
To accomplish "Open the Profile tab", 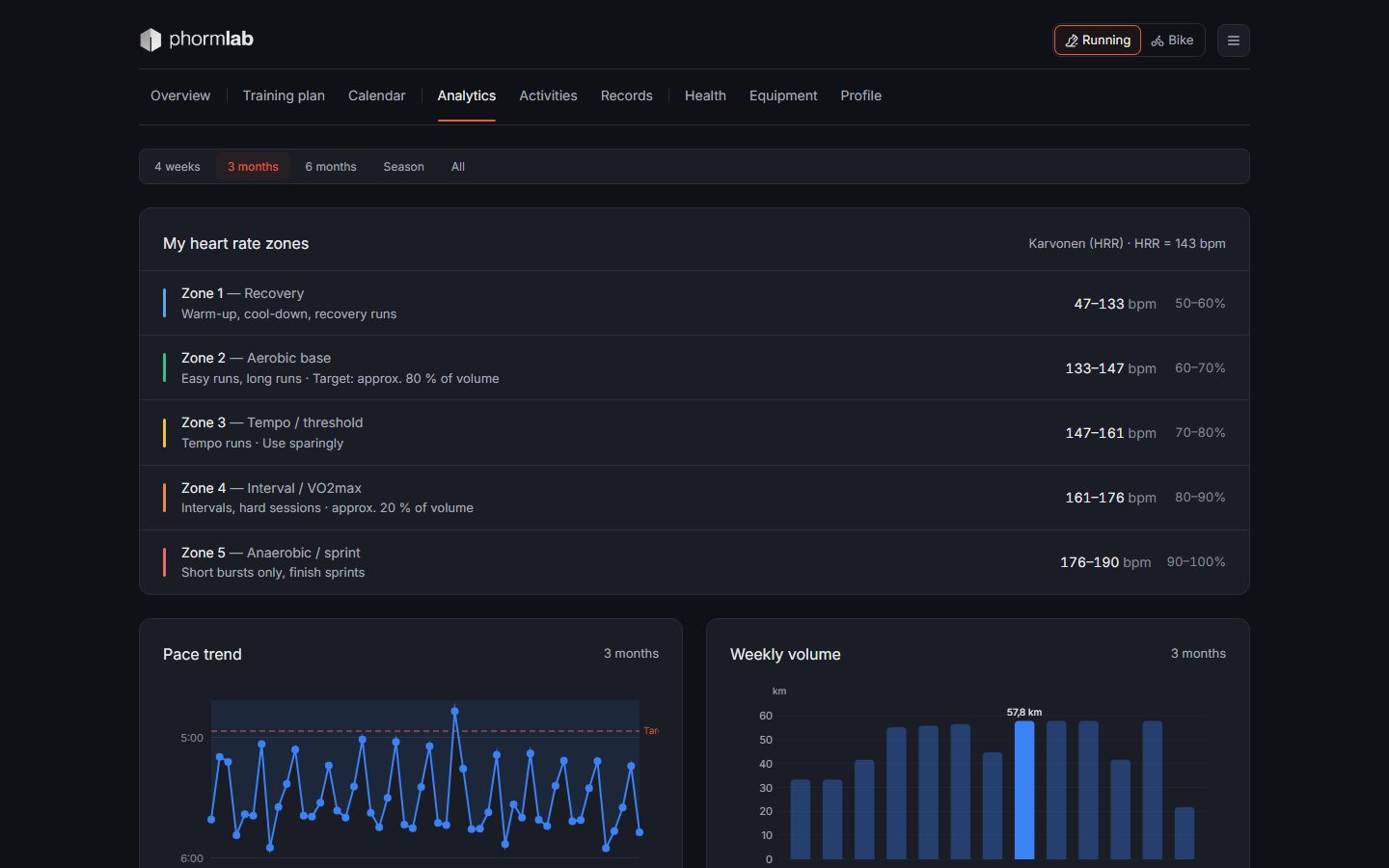I will click(860, 95).
